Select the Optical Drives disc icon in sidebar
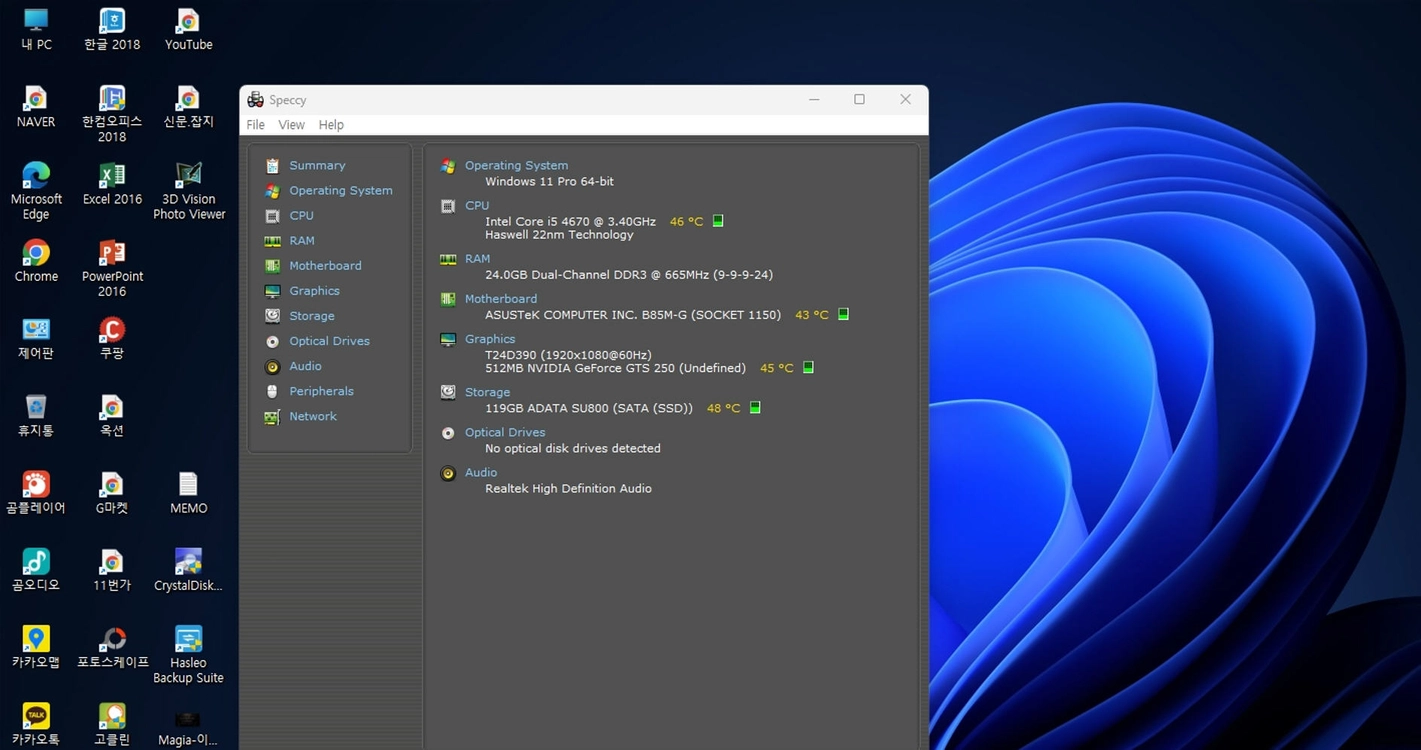This screenshot has height=750, width=1421. 272,341
